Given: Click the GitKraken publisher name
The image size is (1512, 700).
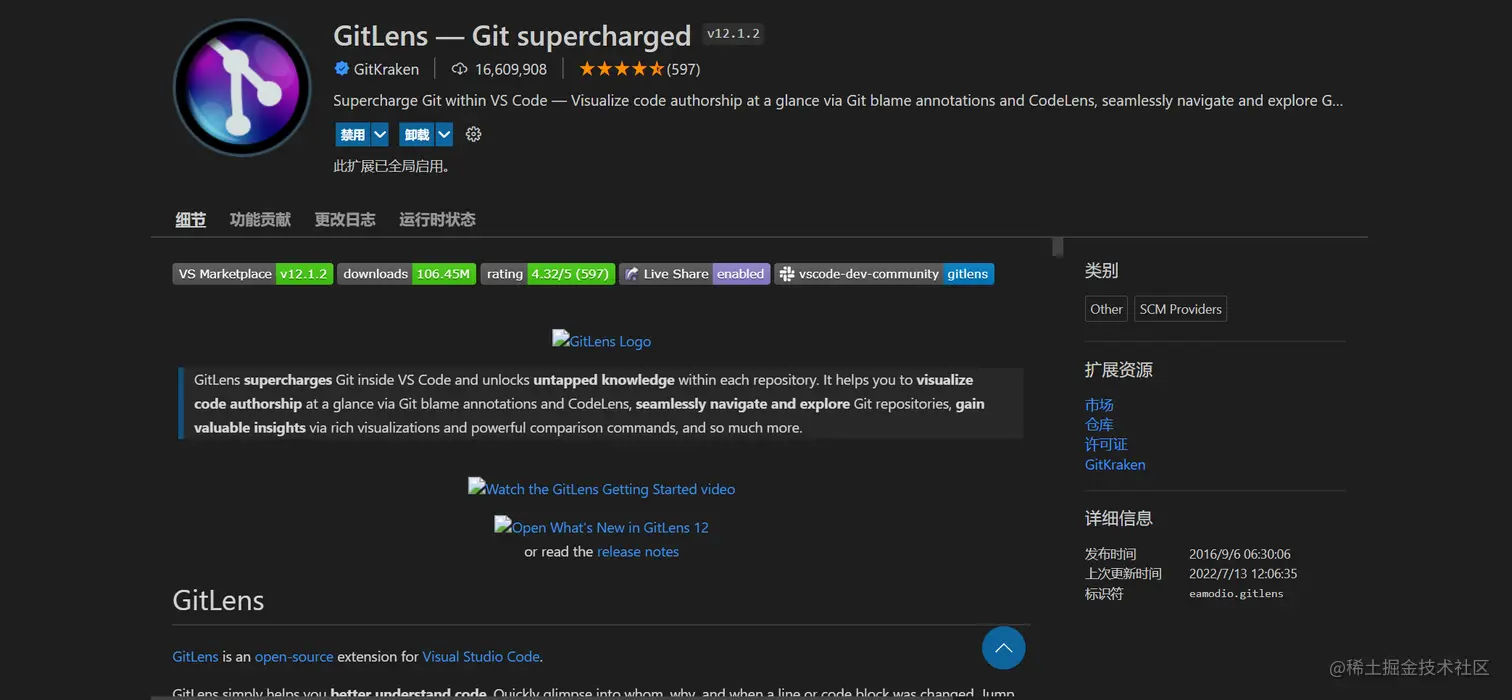Looking at the screenshot, I should [386, 69].
